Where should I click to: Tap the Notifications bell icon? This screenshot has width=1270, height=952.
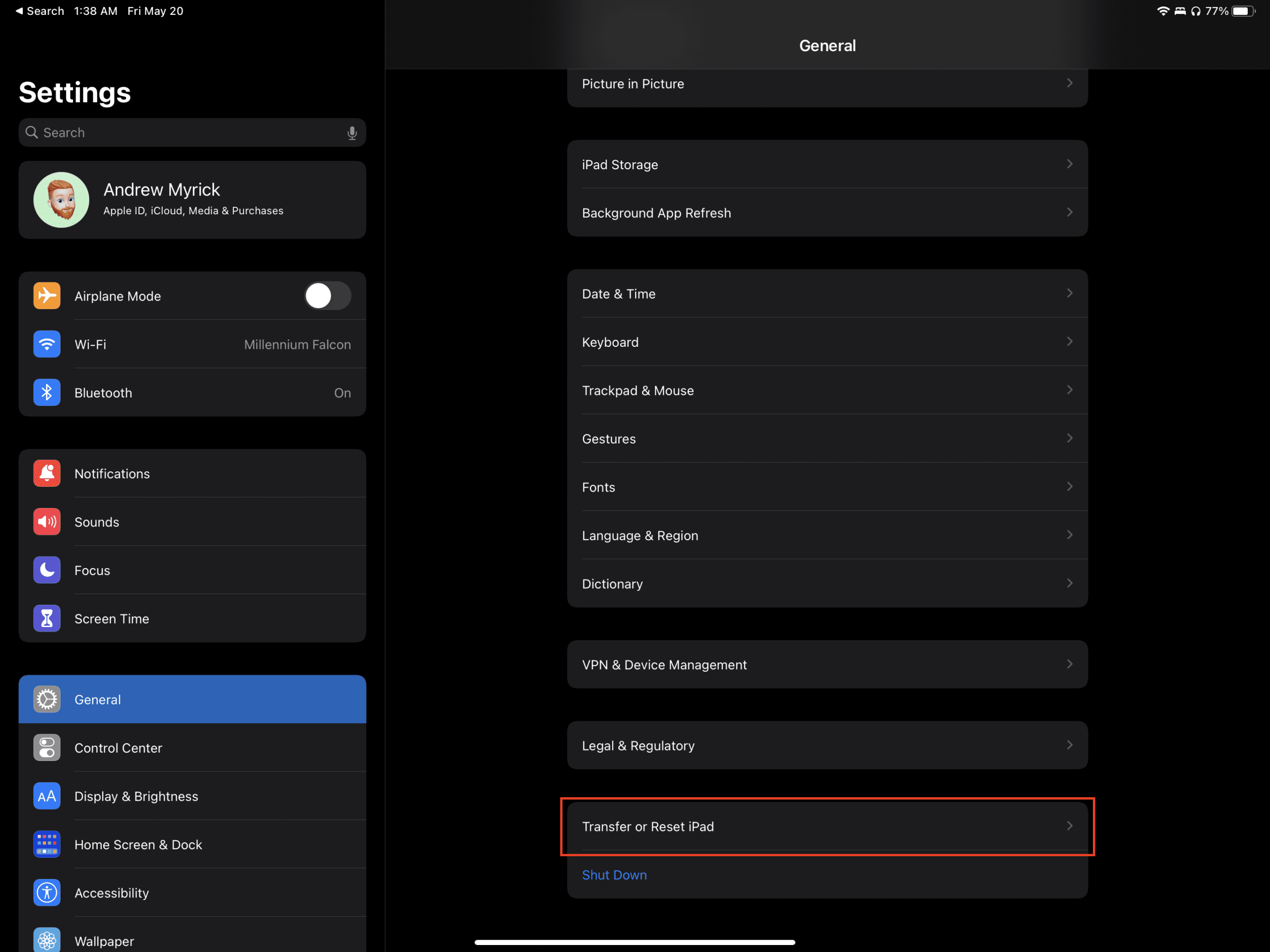(x=47, y=473)
